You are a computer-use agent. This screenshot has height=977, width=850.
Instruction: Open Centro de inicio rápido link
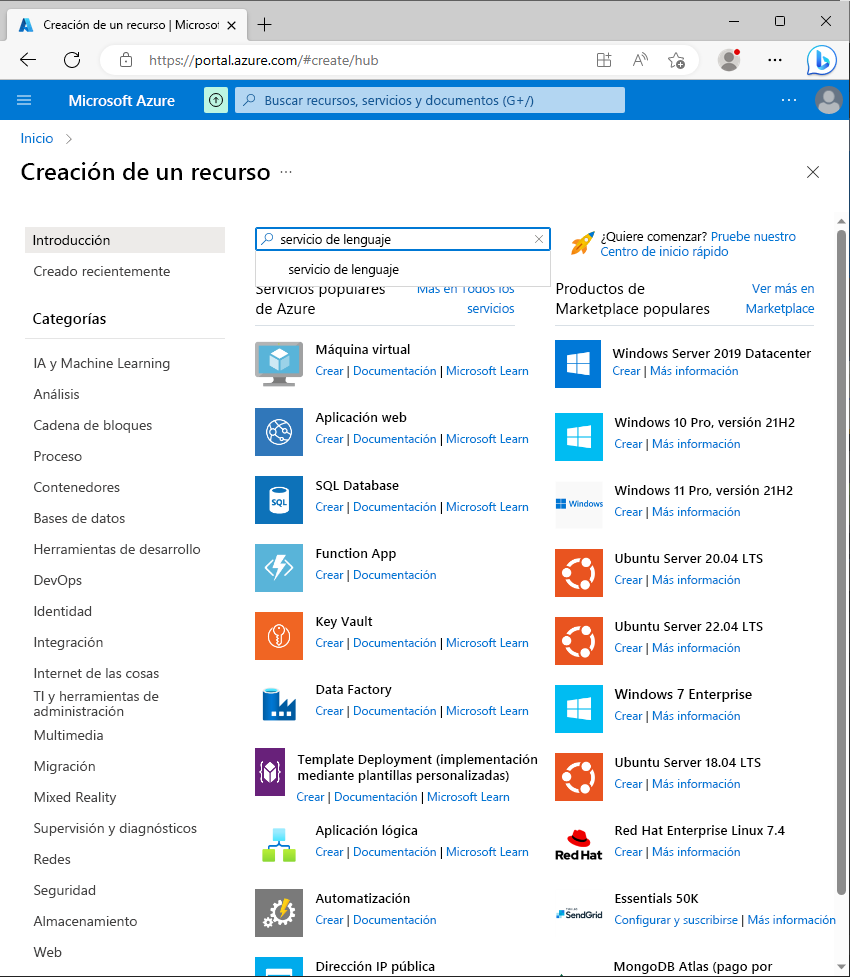[664, 252]
